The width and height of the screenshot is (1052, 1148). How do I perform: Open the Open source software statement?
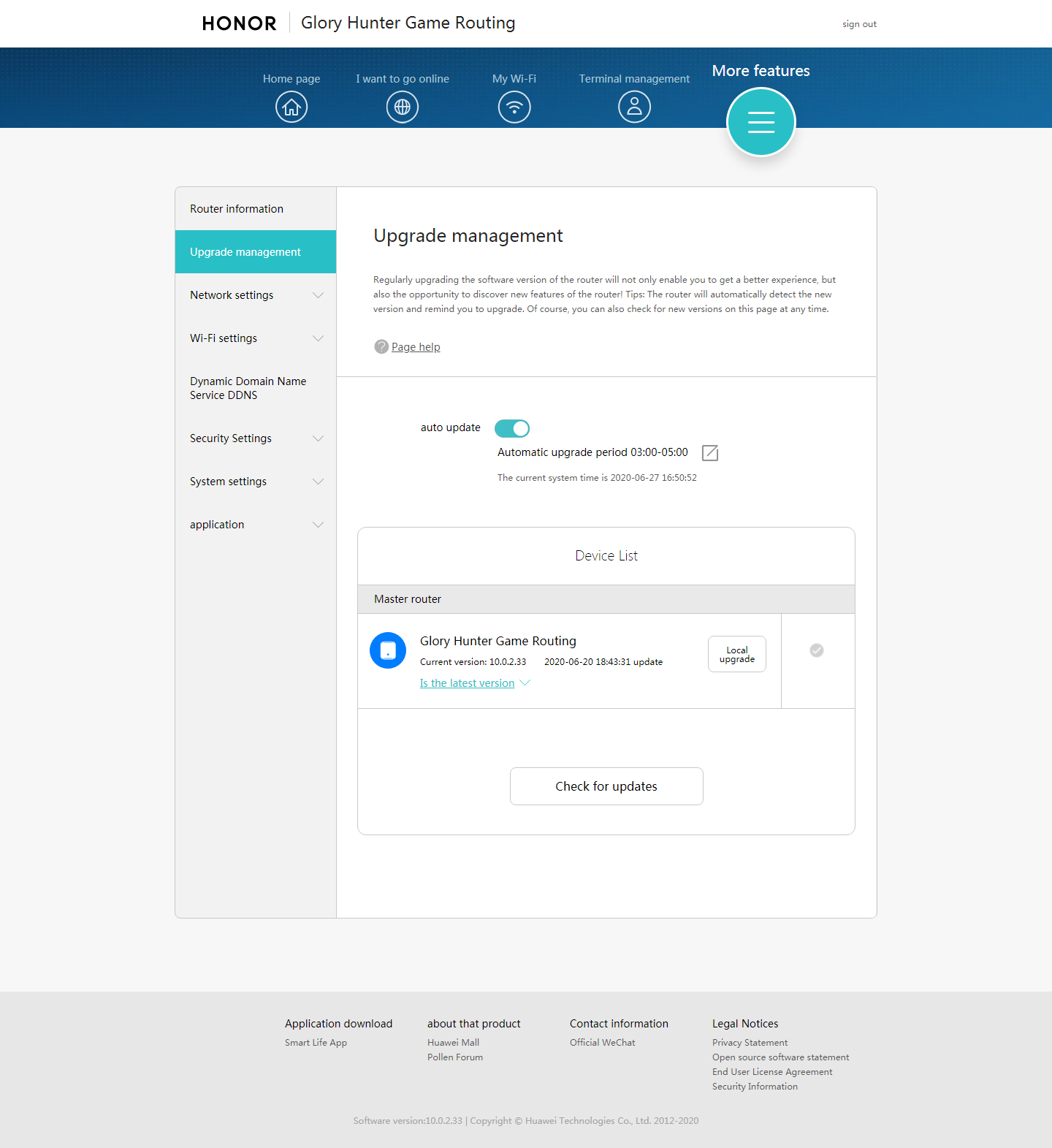781,1057
